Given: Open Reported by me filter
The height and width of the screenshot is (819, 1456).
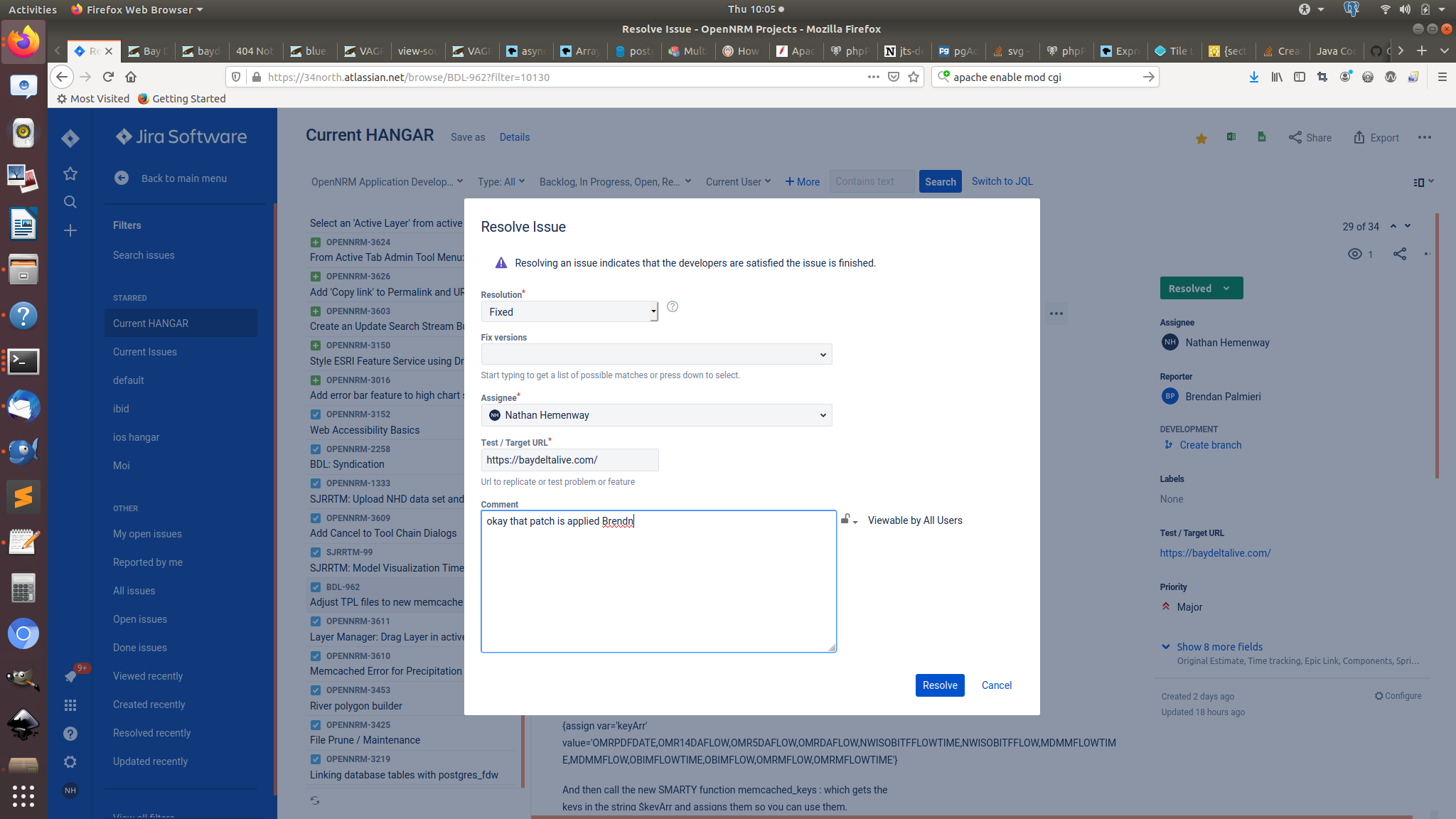Looking at the screenshot, I should [147, 562].
